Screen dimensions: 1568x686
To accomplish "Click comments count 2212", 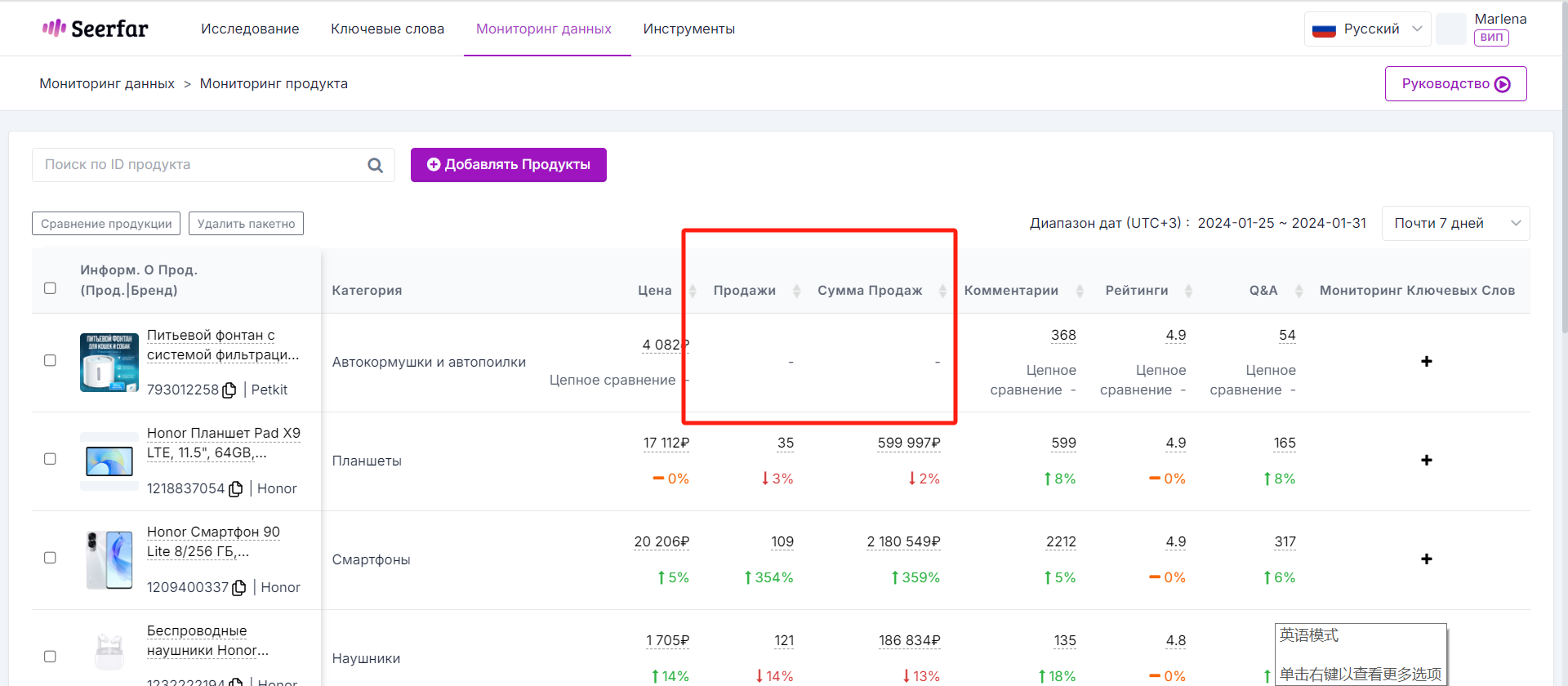I will tap(1061, 542).
